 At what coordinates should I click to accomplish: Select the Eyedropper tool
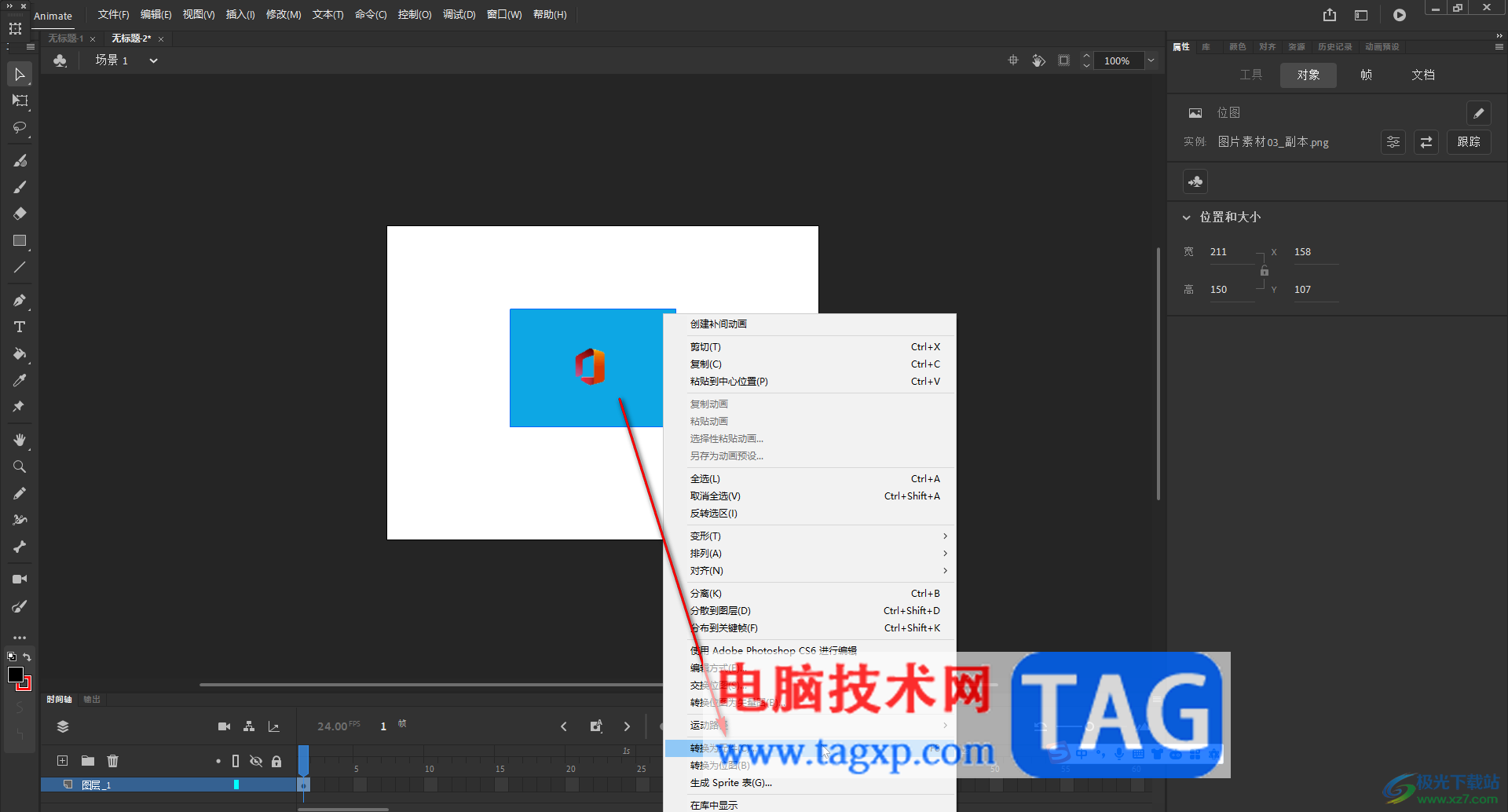coord(20,380)
